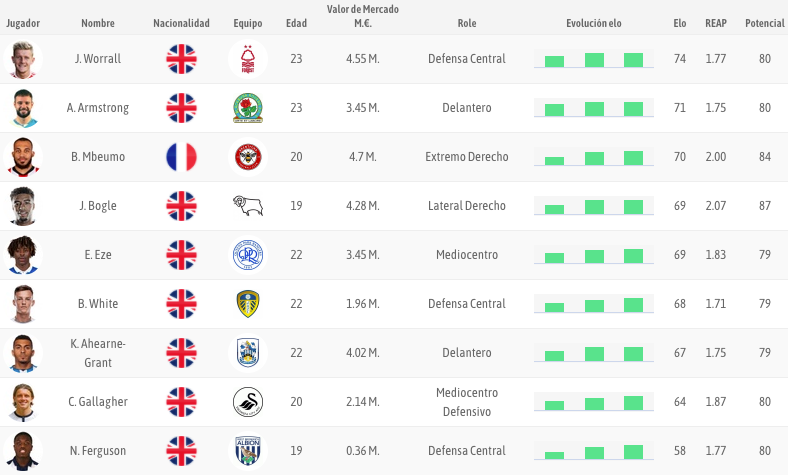Sort table by Edad header
Screen dimensions: 788x475
point(297,23)
